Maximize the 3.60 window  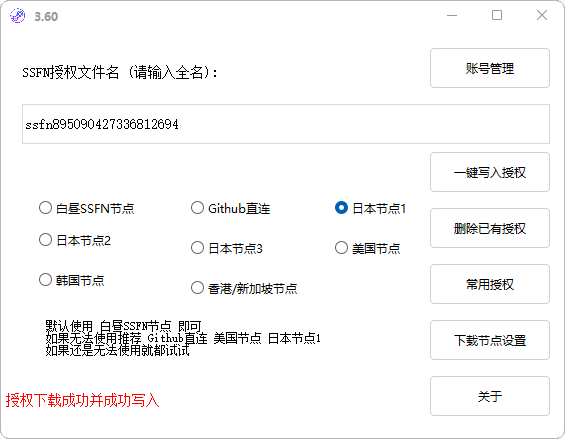(497, 15)
